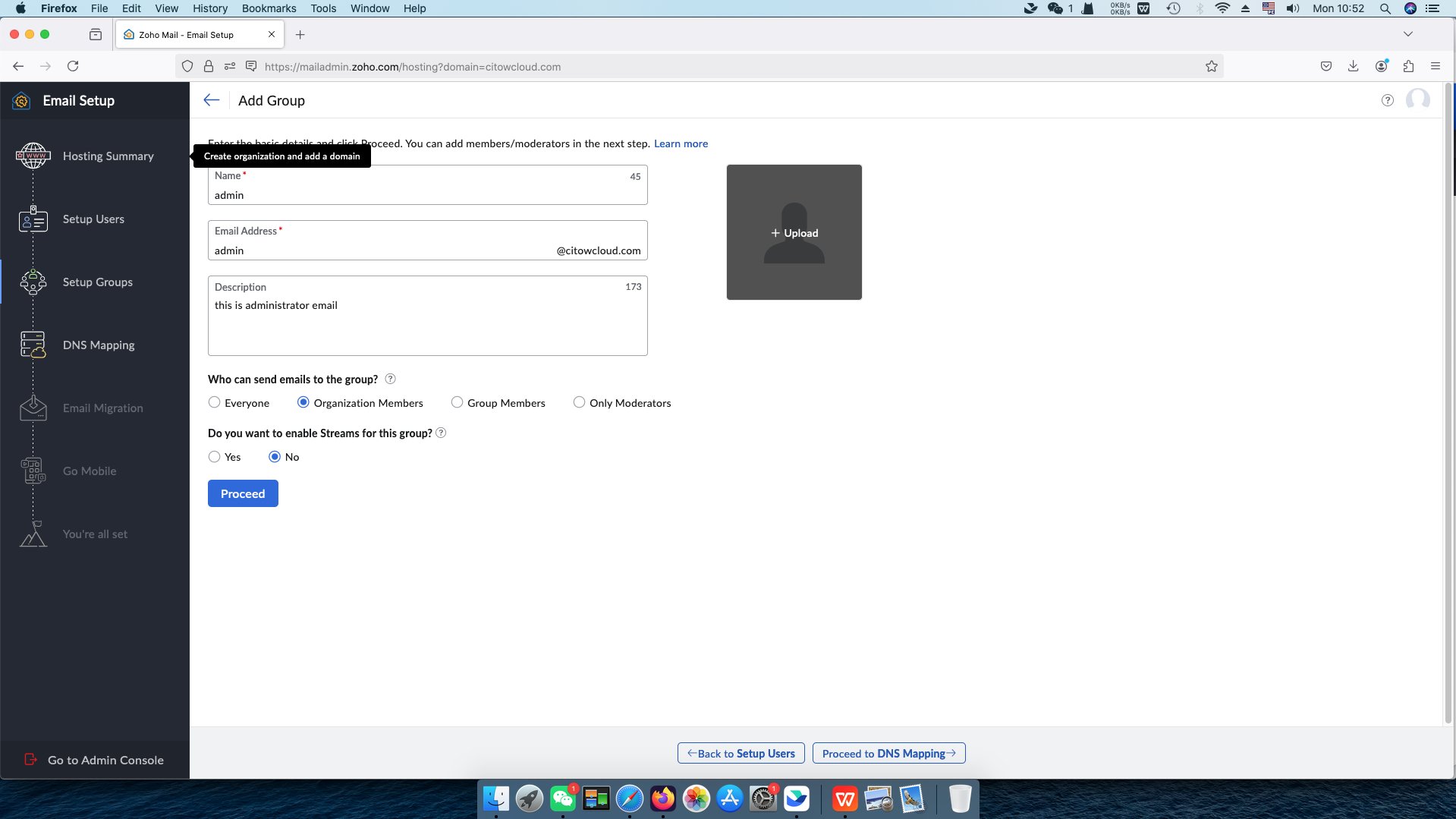
Task: Click the blue Proceed button
Action: point(243,493)
